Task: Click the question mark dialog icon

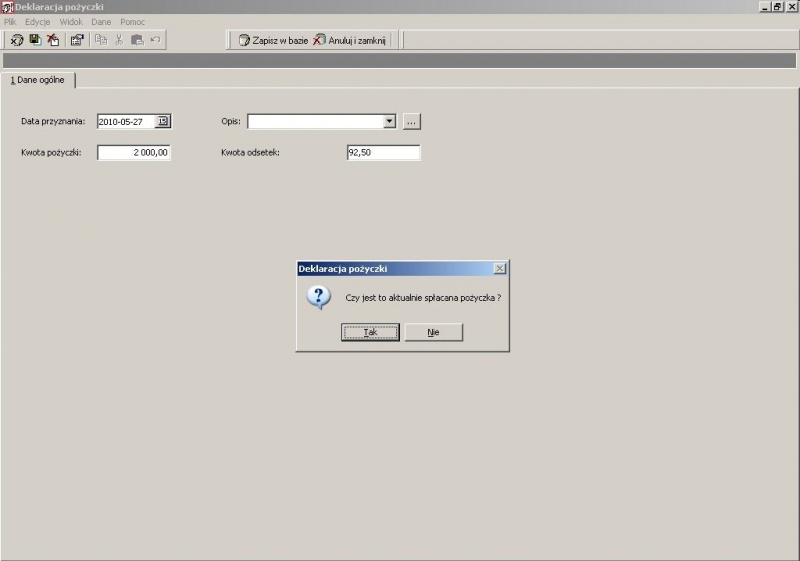Action: (x=319, y=297)
